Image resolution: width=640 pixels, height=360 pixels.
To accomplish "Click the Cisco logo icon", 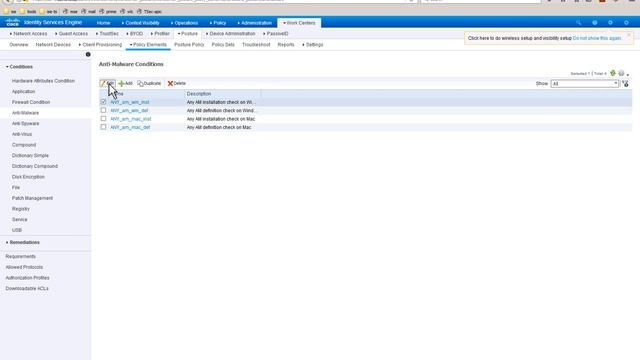I will tap(13, 22).
